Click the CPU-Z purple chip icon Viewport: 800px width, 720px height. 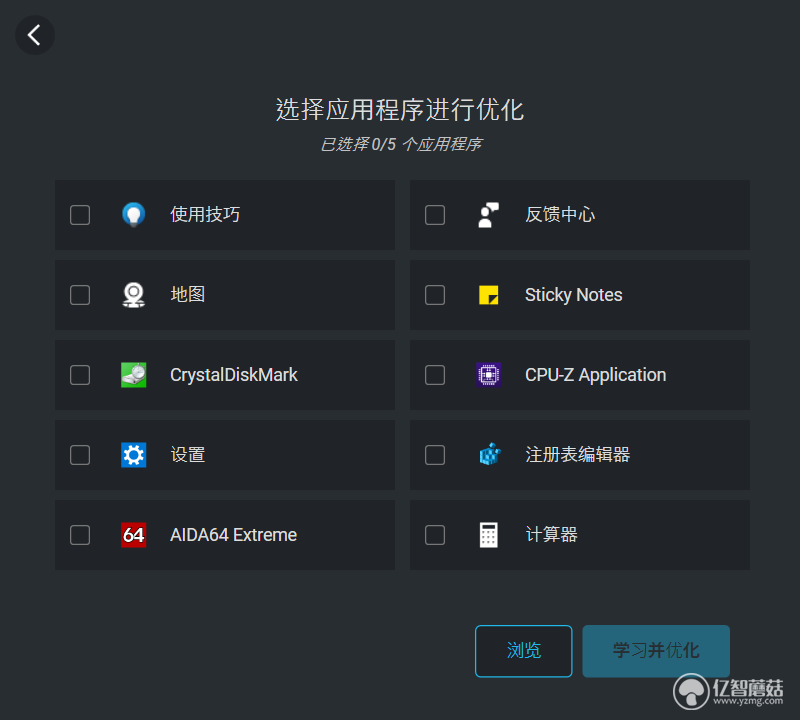[x=489, y=375]
